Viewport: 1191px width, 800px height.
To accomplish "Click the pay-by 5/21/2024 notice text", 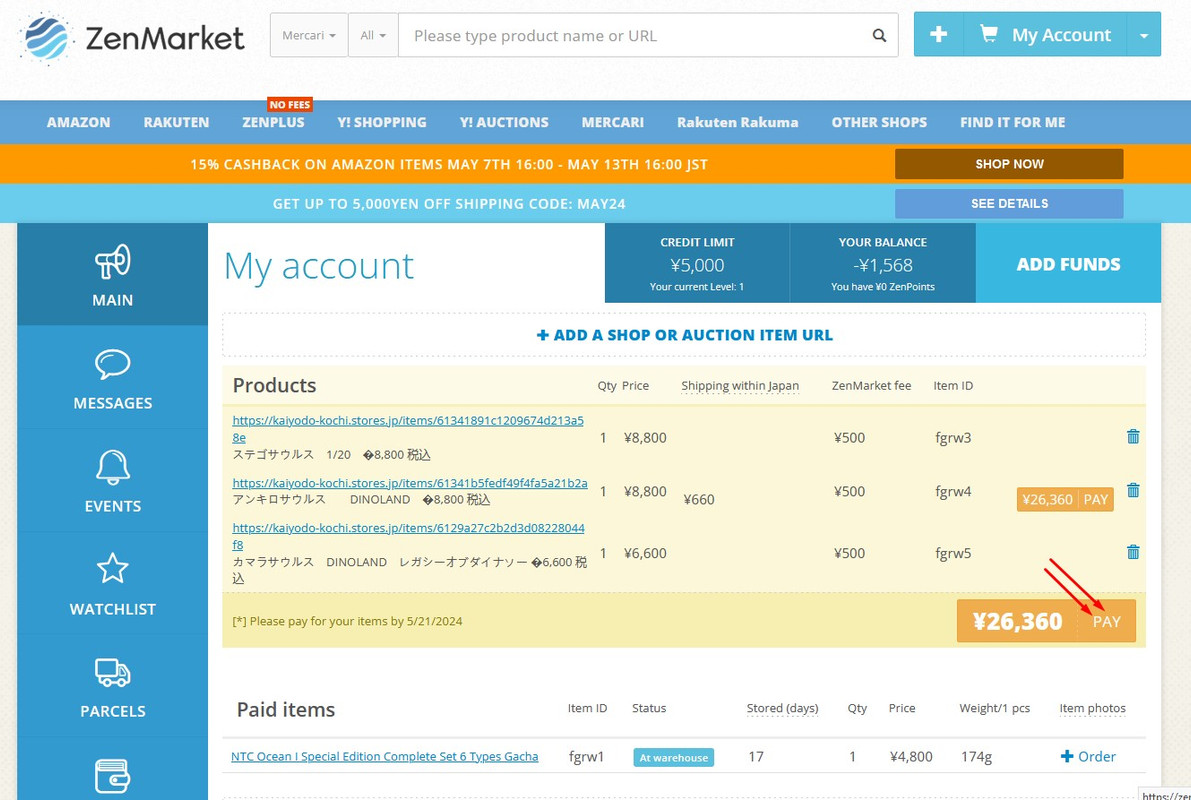I will (347, 621).
